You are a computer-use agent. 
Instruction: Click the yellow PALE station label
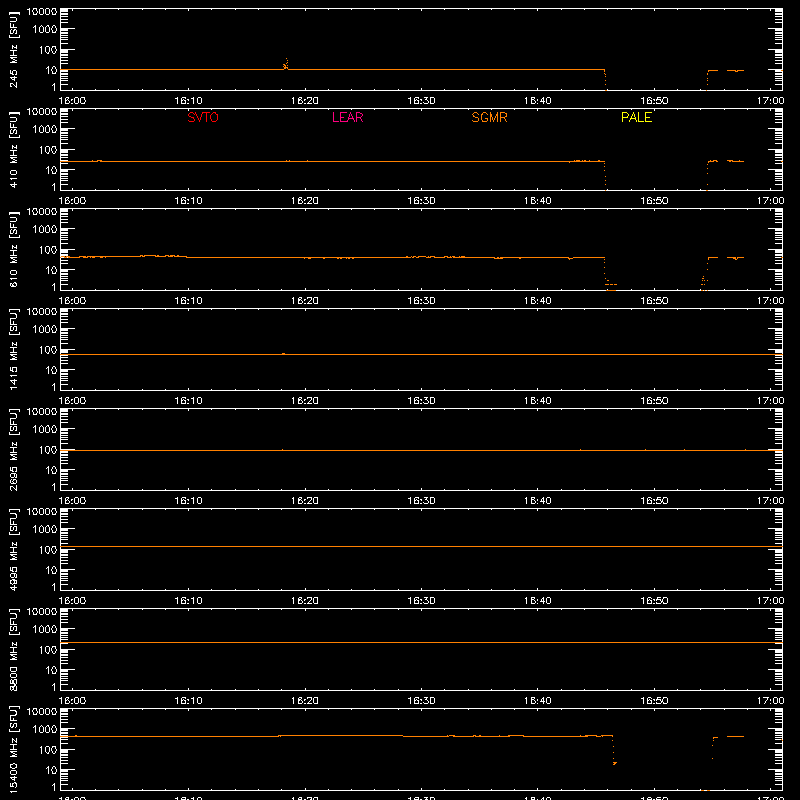click(636, 117)
